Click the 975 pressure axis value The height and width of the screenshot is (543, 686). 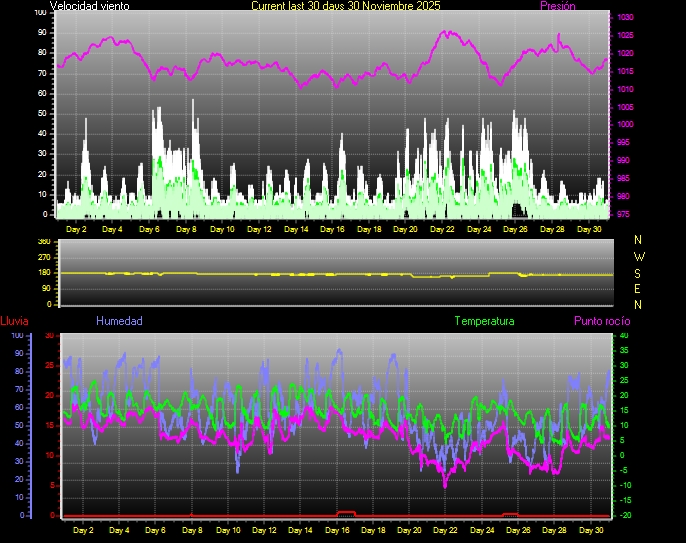click(624, 214)
